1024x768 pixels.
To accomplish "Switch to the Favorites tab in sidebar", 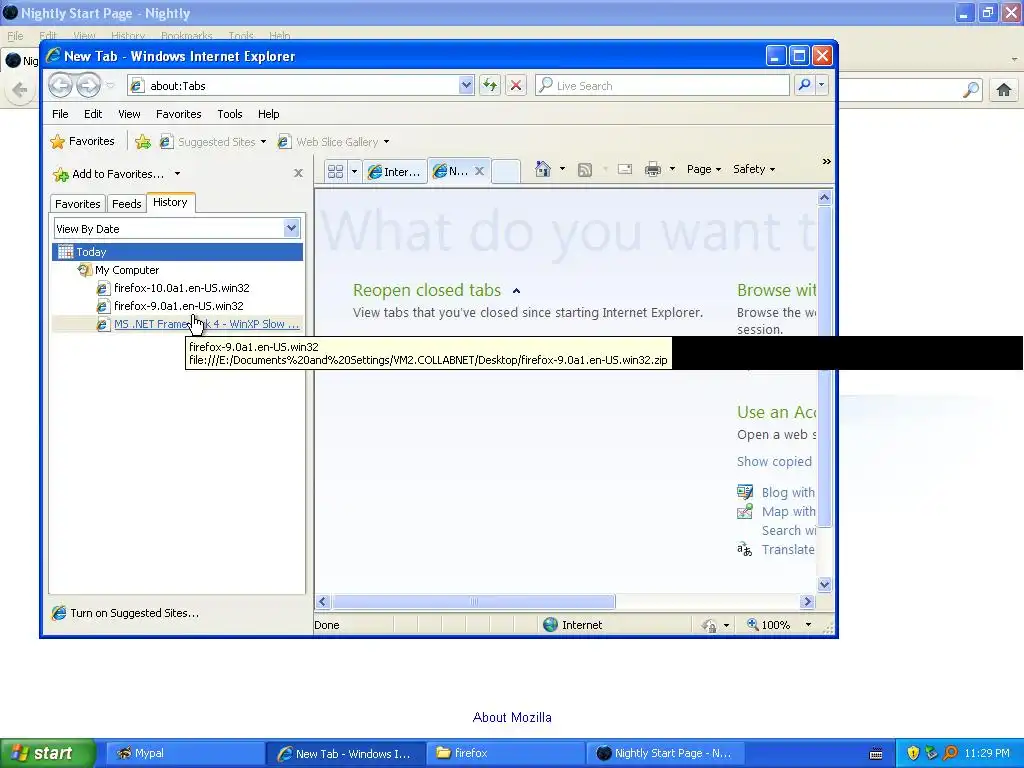I will point(78,204).
